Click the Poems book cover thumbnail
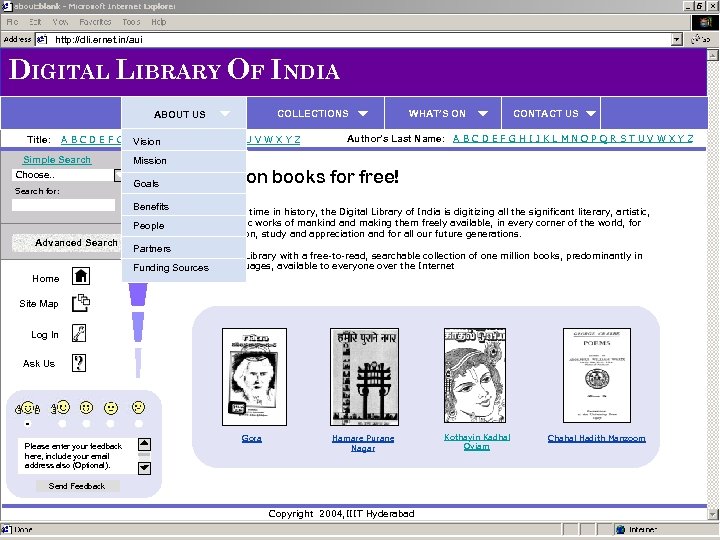720x540 pixels. click(597, 375)
